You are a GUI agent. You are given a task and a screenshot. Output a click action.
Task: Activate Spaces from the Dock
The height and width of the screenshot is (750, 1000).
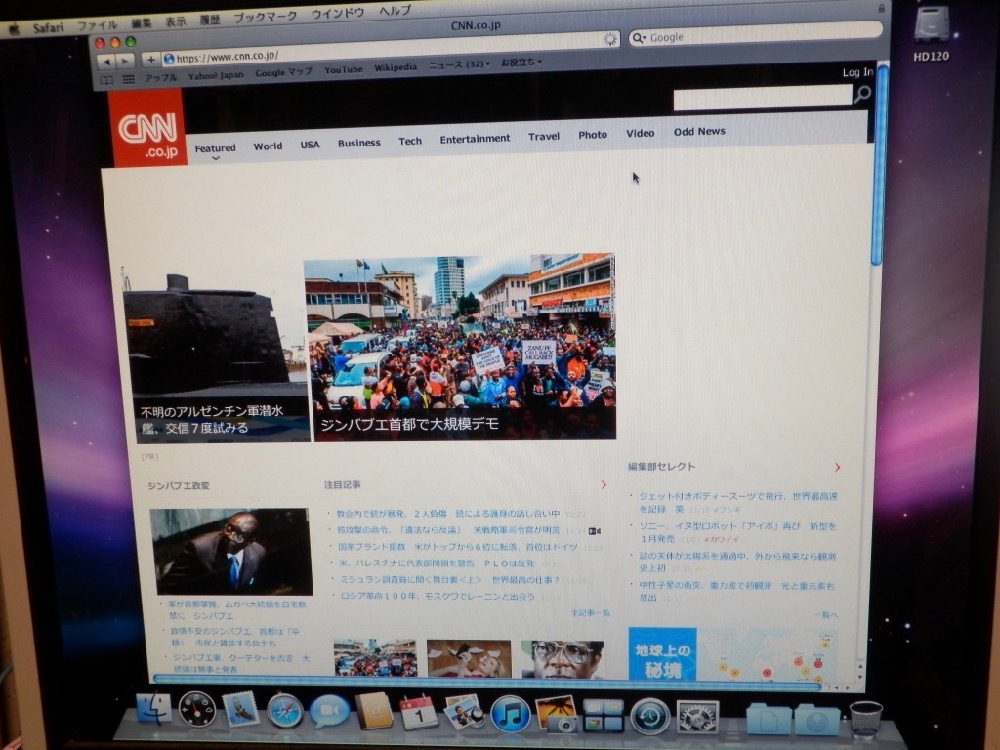click(603, 715)
